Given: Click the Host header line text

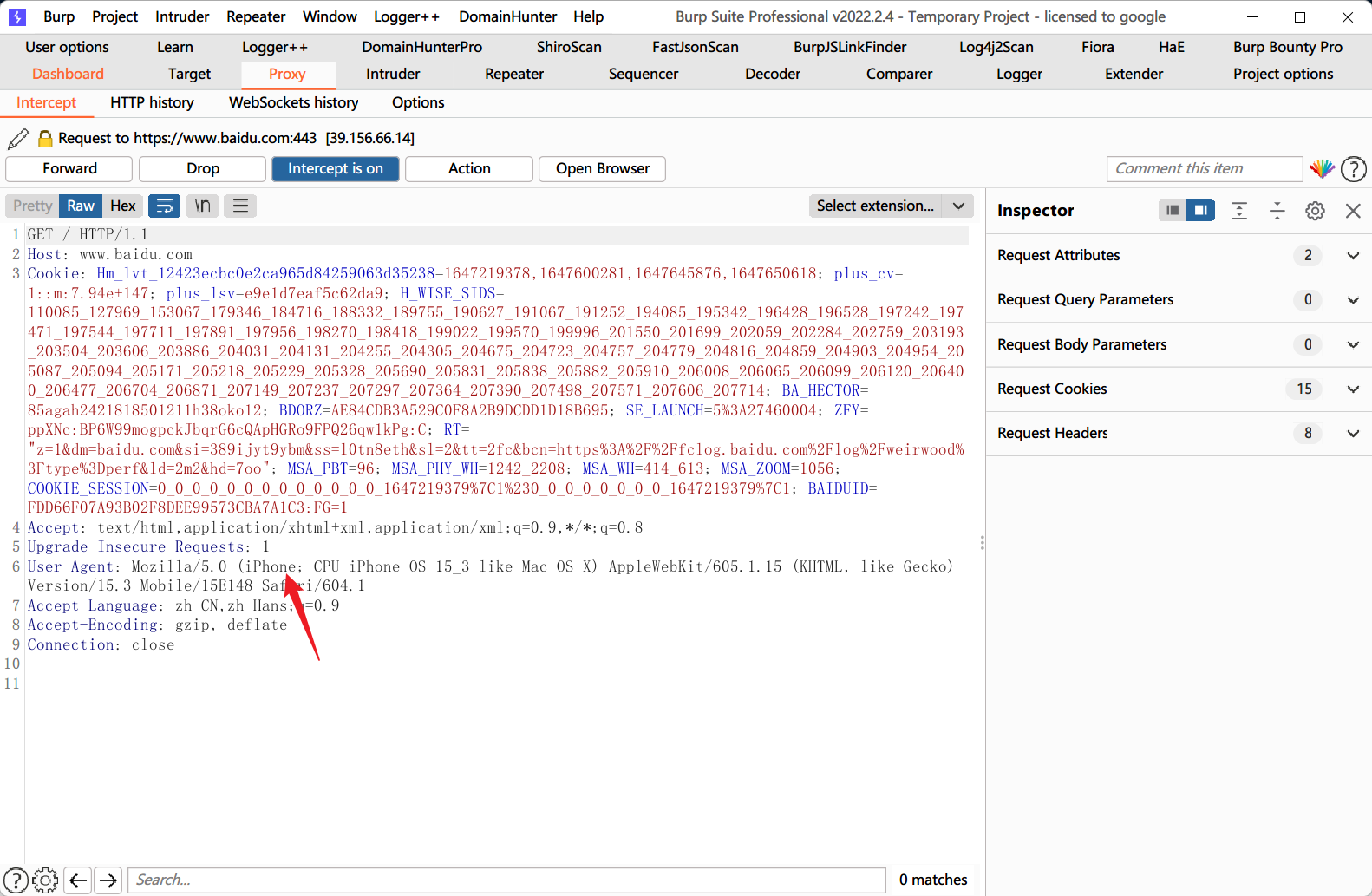Looking at the screenshot, I should (110, 254).
